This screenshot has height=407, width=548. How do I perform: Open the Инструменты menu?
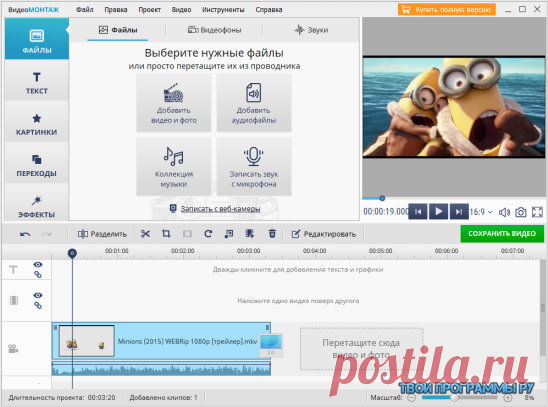pos(223,10)
